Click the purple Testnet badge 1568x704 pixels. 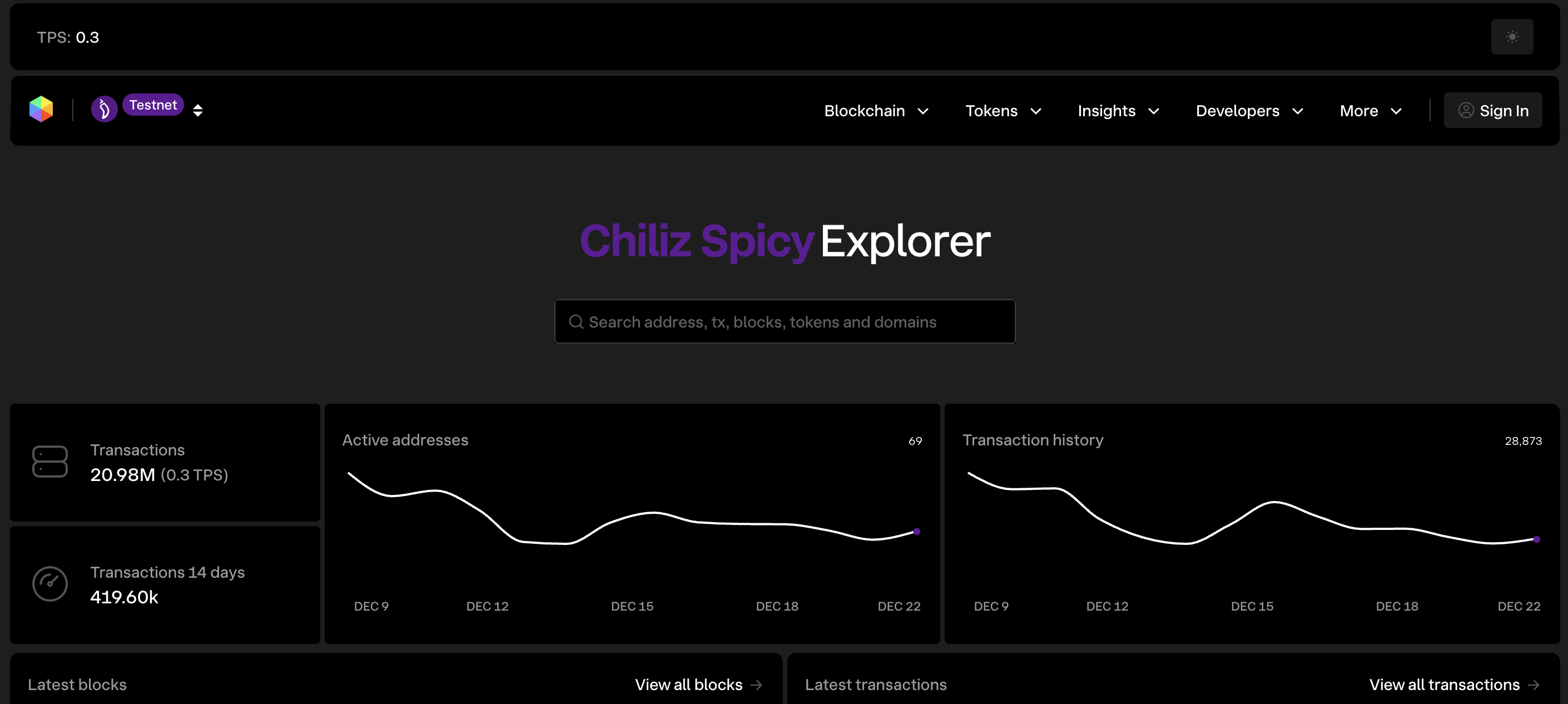click(x=153, y=105)
